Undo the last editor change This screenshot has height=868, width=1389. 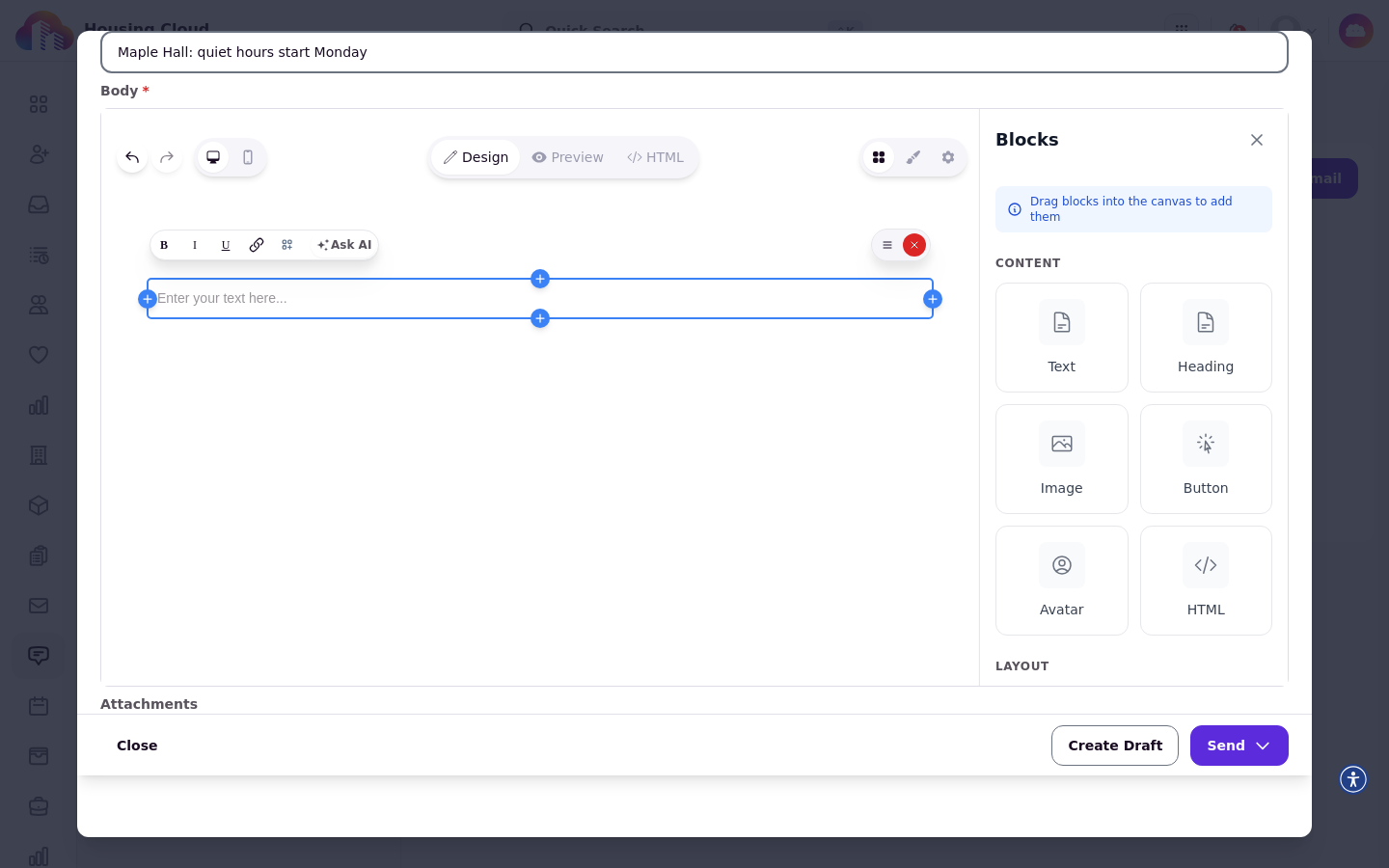point(132,157)
